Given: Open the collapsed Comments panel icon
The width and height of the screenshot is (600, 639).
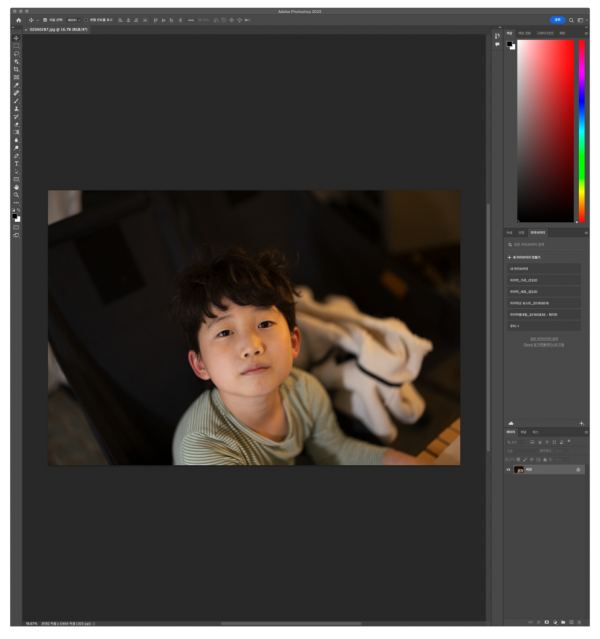Looking at the screenshot, I should (497, 44).
